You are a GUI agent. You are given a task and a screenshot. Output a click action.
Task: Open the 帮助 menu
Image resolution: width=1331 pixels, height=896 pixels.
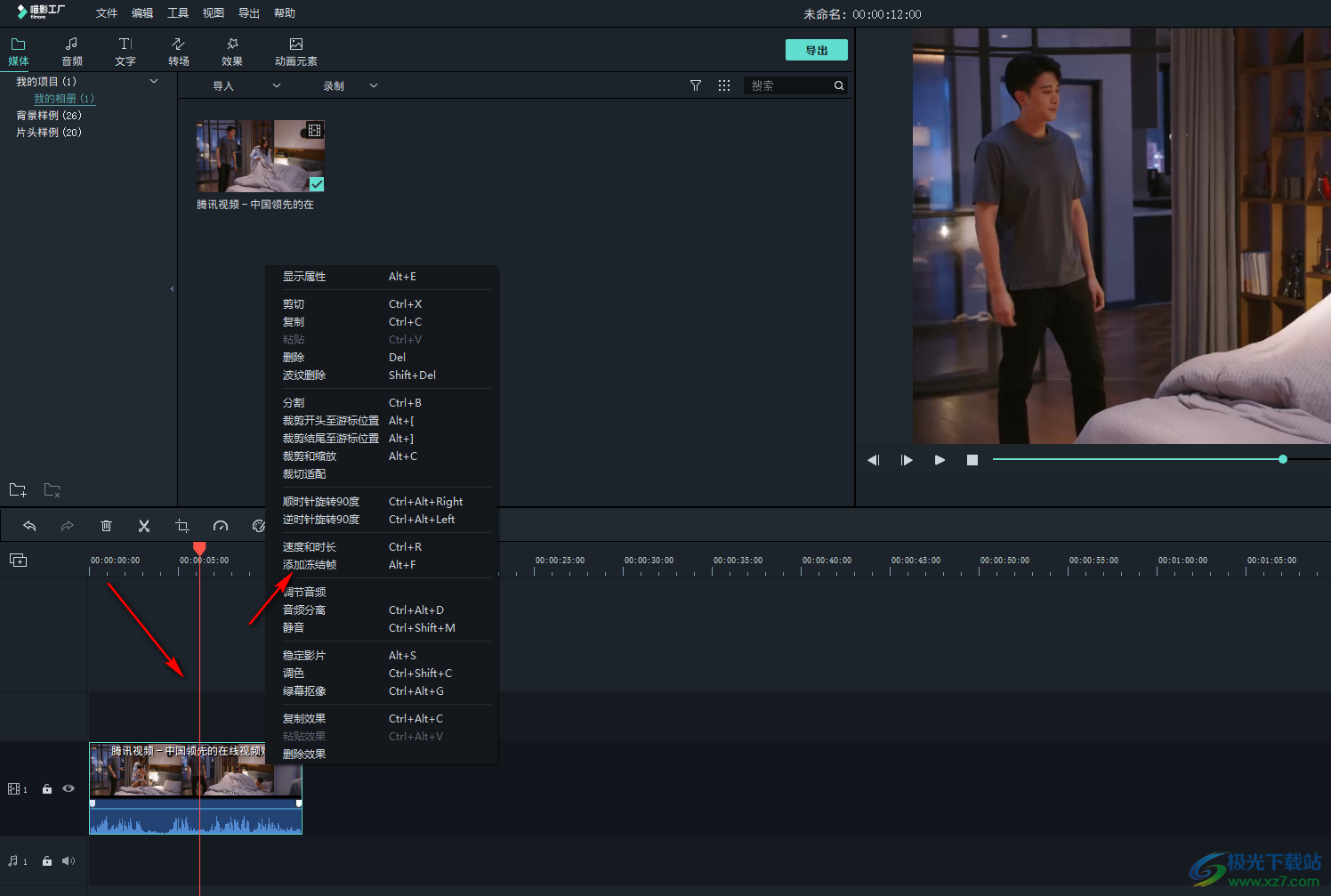click(285, 13)
